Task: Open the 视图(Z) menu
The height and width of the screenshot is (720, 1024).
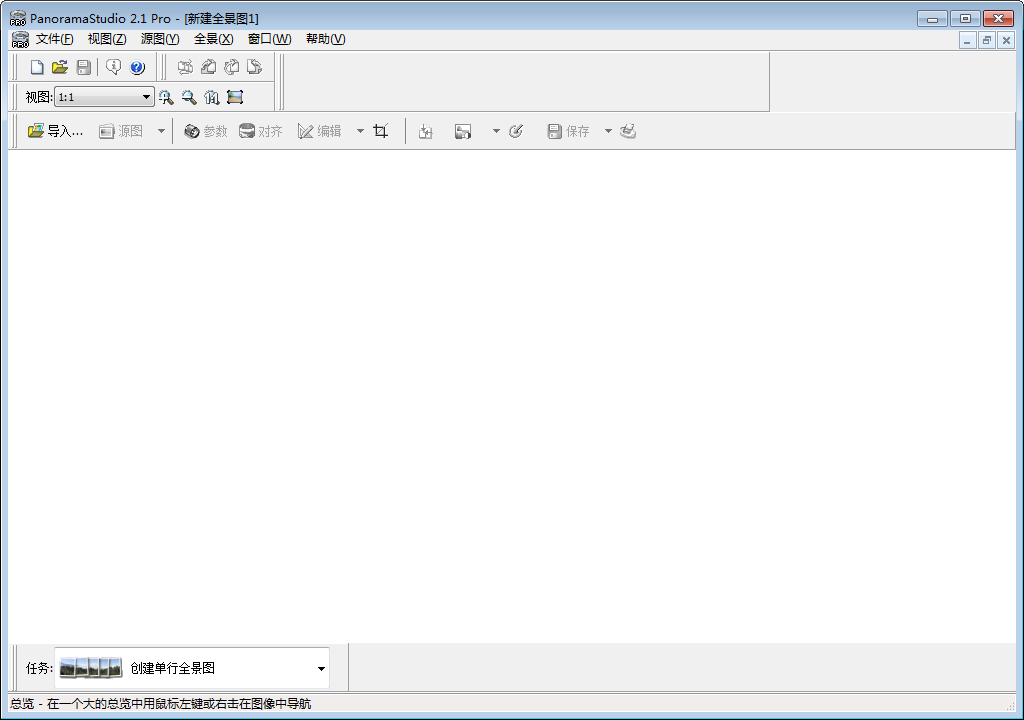Action: click(107, 39)
